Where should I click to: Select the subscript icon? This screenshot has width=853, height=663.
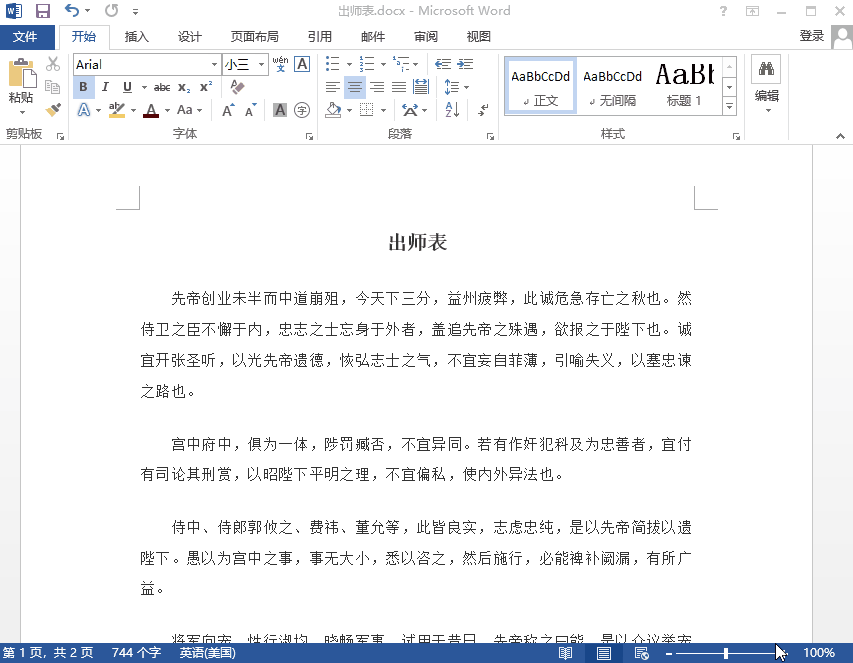click(182, 88)
